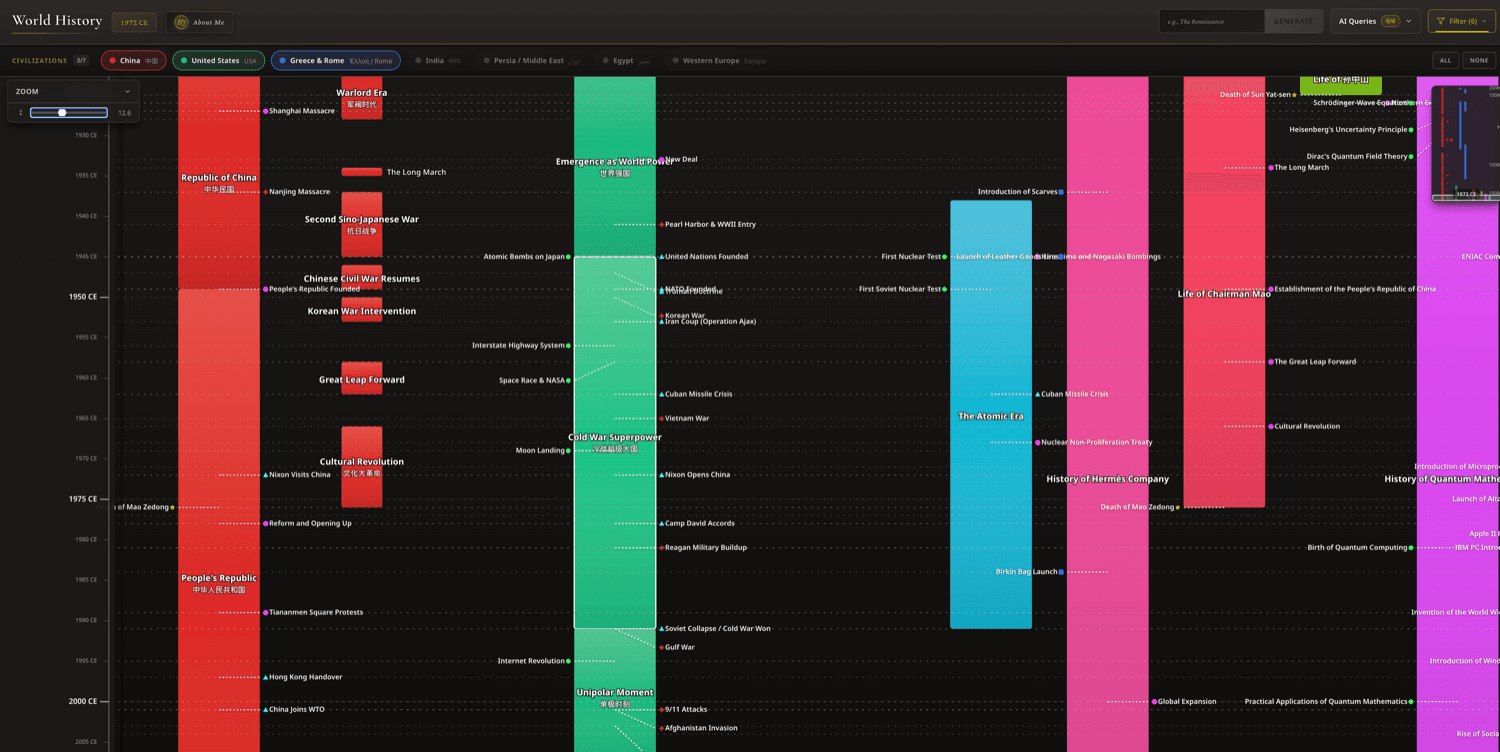Click the 1972 CE date badge

pyautogui.click(x=132, y=20)
